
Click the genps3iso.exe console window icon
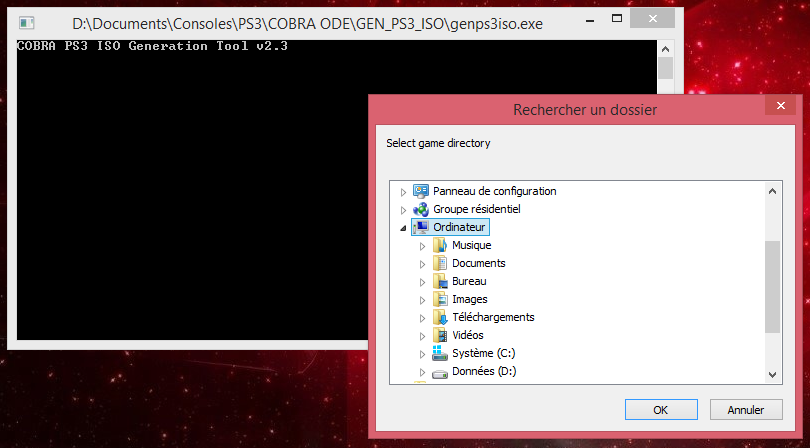[26, 23]
